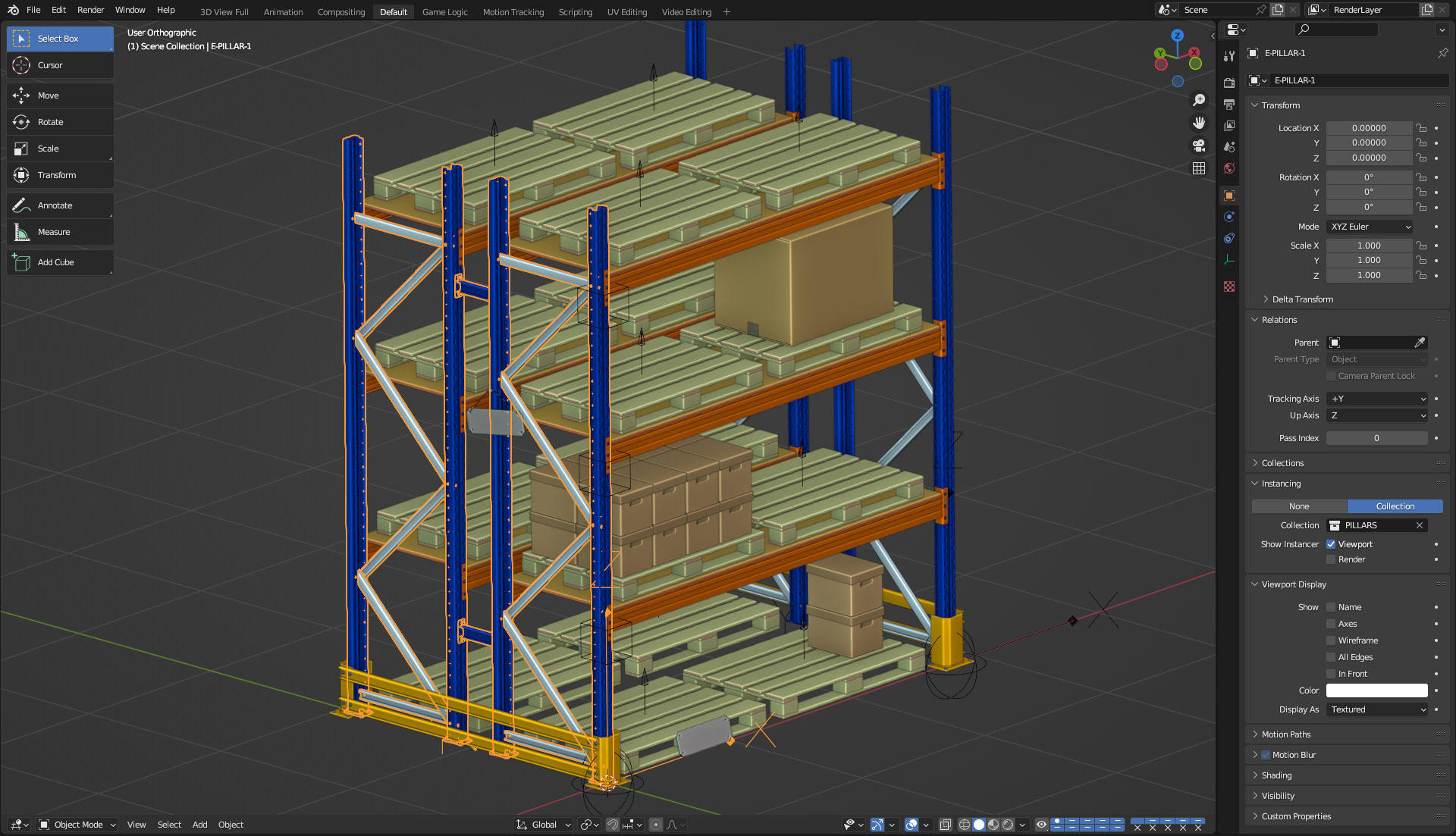Screen dimensions: 1456x836
Task: Open World properties tab
Action: point(1229,168)
